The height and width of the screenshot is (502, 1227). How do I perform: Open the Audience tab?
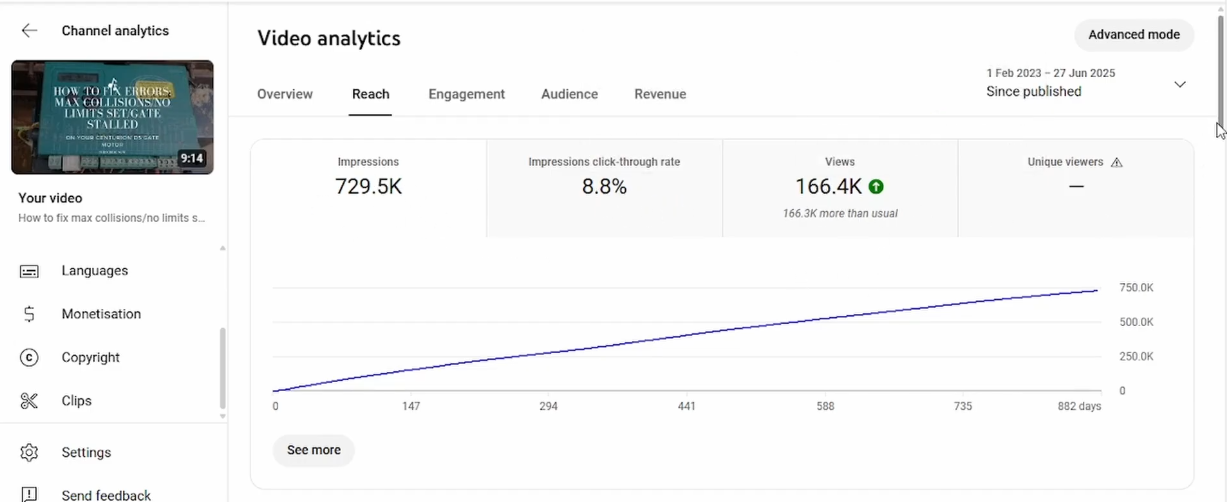click(569, 94)
